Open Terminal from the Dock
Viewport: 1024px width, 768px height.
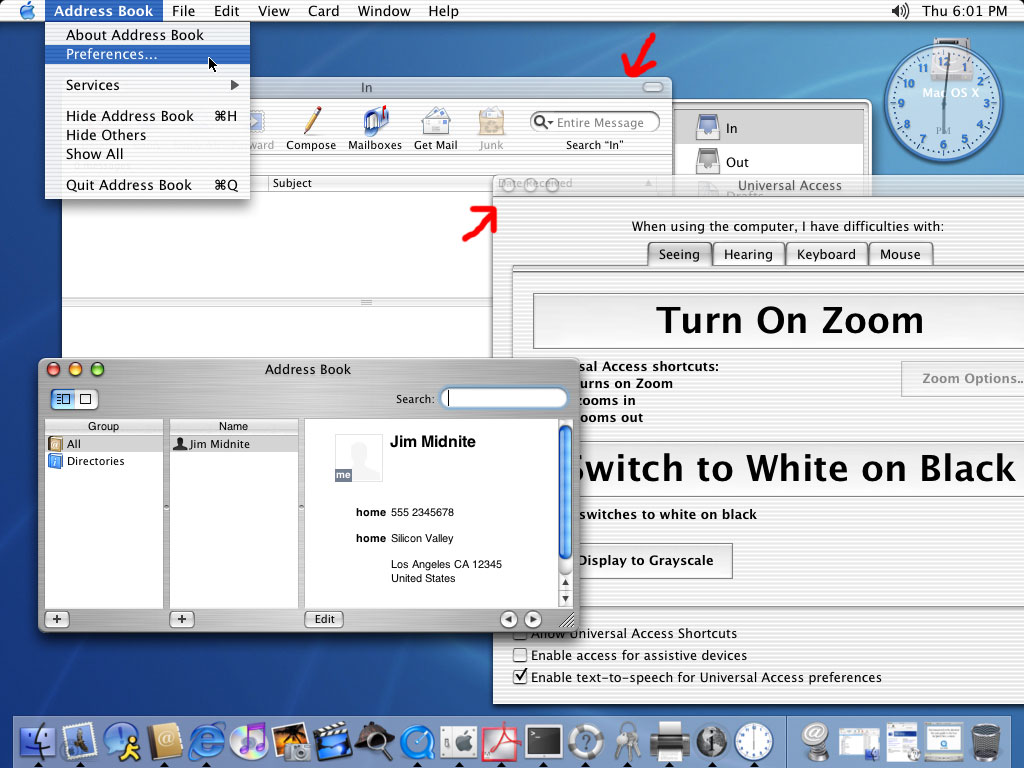[543, 742]
